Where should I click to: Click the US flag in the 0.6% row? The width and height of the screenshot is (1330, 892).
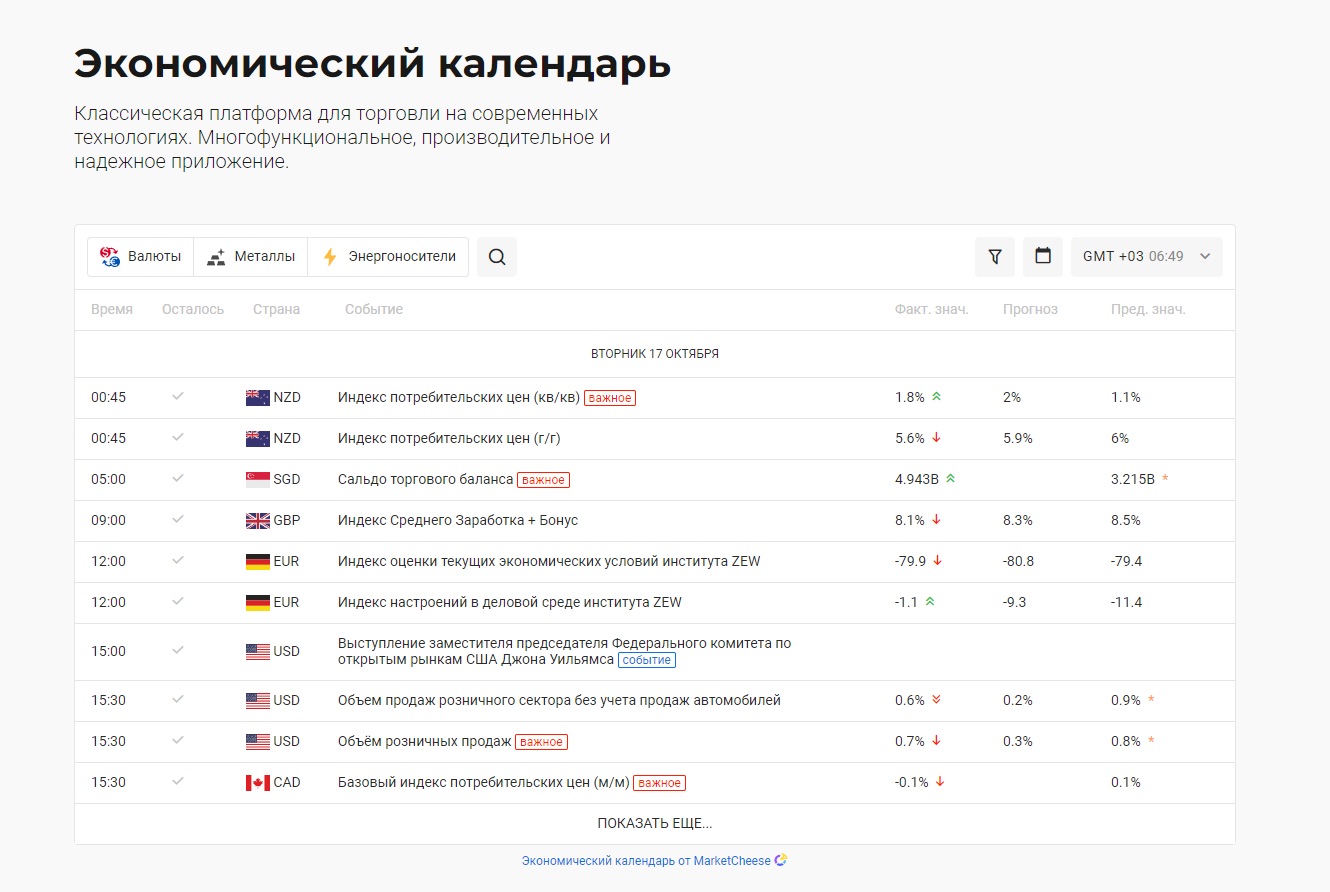click(x=257, y=701)
